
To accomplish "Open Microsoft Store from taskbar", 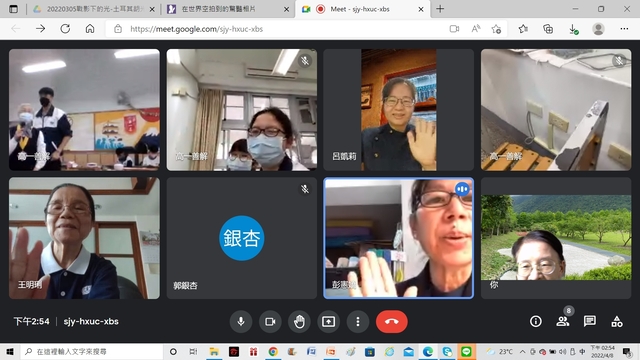I will coord(370,351).
